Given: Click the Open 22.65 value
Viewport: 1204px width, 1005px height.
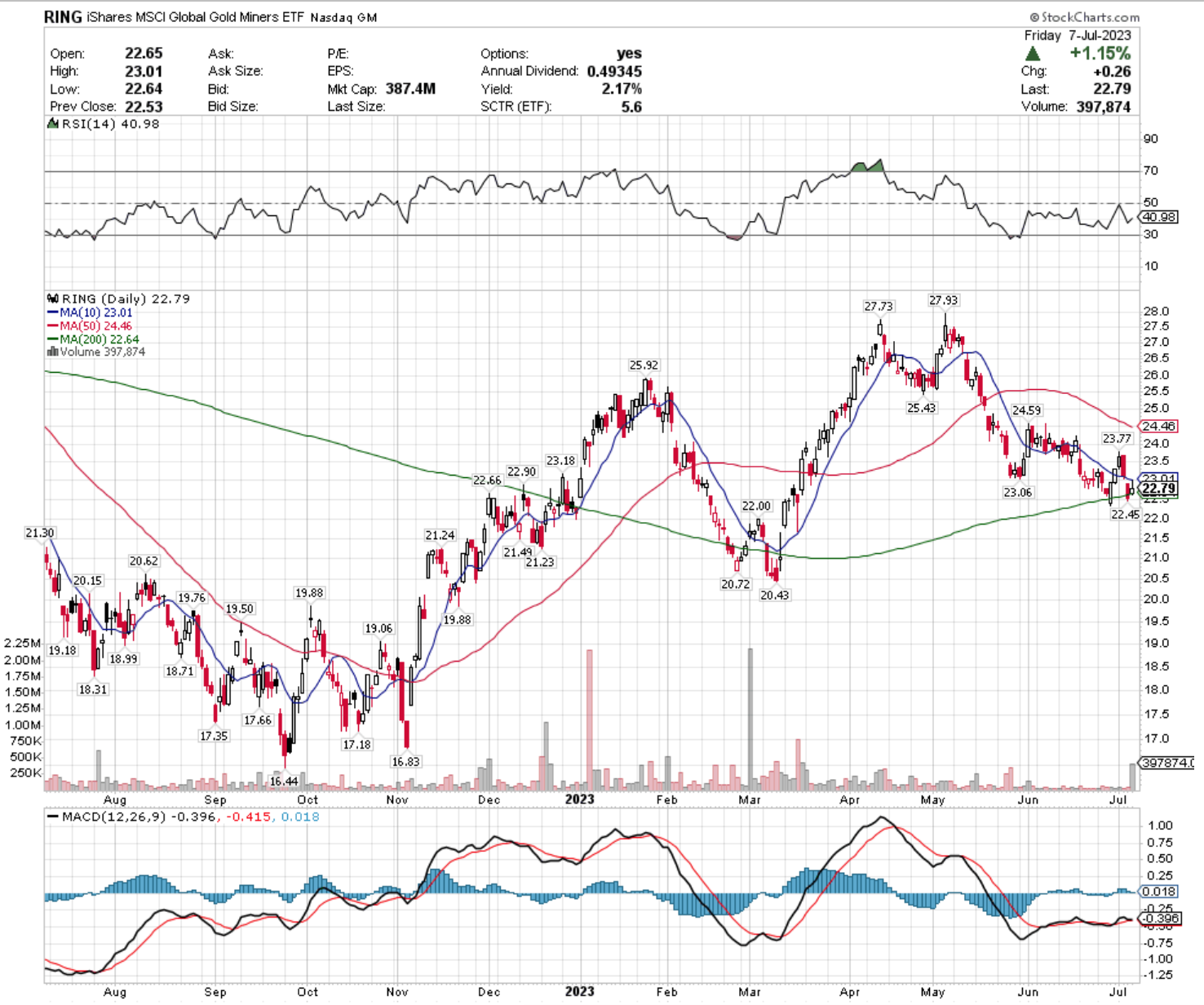Looking at the screenshot, I should 144,53.
